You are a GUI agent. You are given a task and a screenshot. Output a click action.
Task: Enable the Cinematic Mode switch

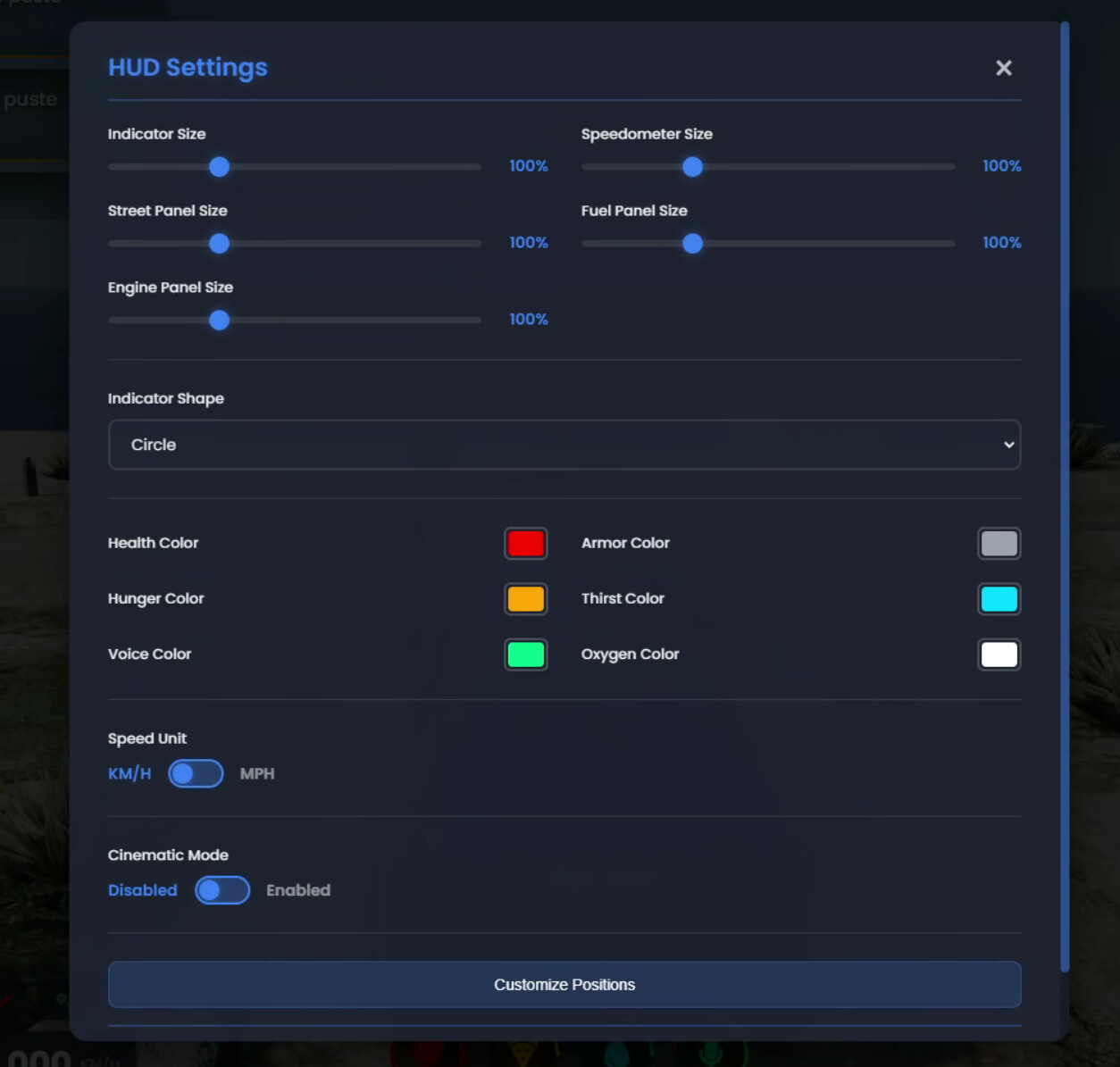pos(222,890)
